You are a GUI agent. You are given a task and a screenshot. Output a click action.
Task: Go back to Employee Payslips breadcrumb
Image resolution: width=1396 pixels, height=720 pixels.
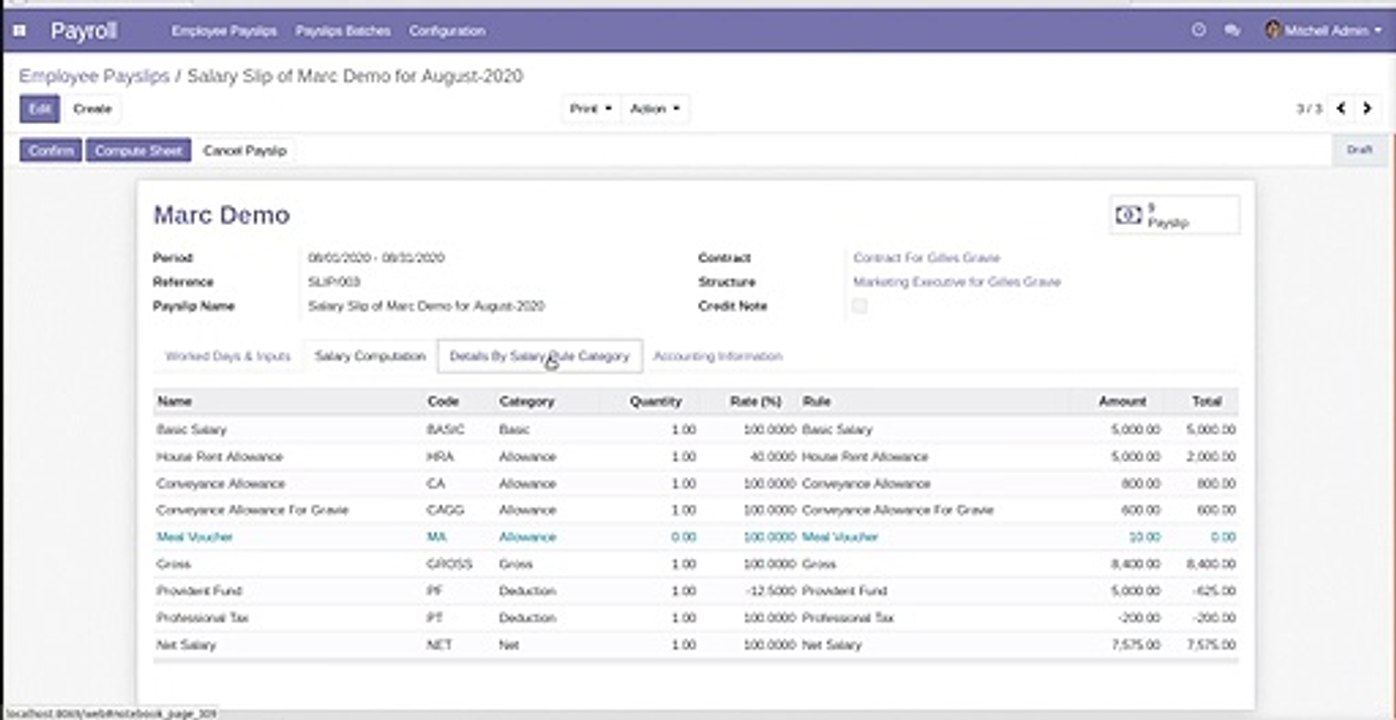click(x=94, y=76)
